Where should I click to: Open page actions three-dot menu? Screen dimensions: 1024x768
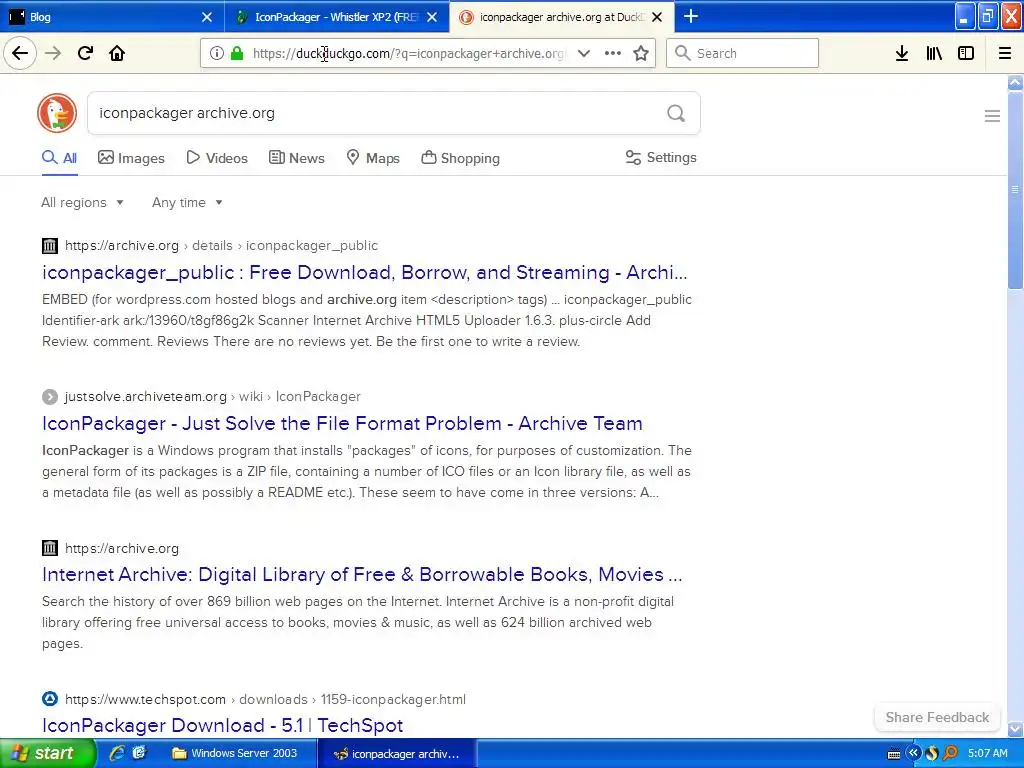(613, 54)
